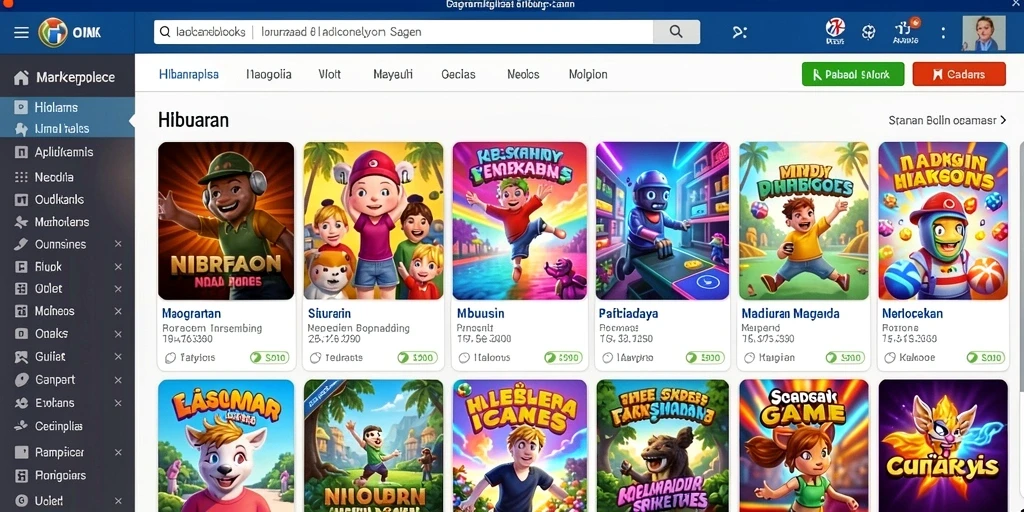
Task: Expand Stanan Bolin ocamasr arrow
Action: pos(1003,120)
